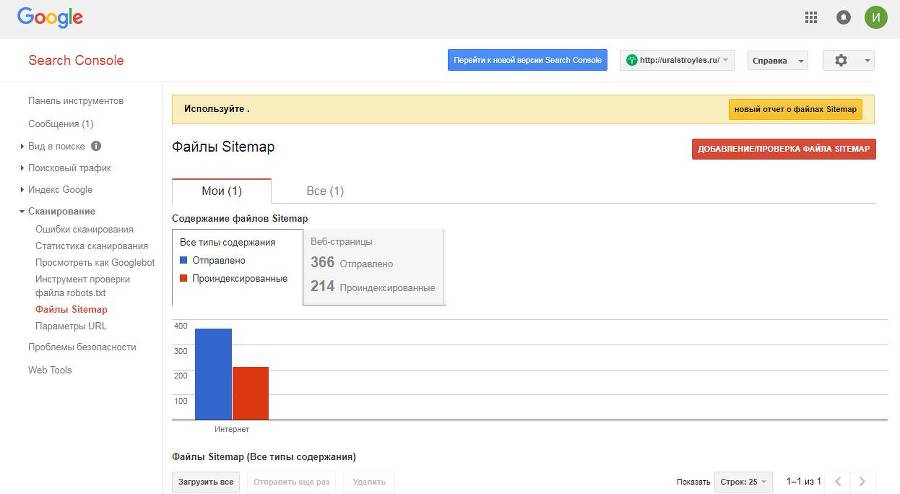
Task: Open Ошибки сканирования in sidebar
Action: (x=84, y=229)
